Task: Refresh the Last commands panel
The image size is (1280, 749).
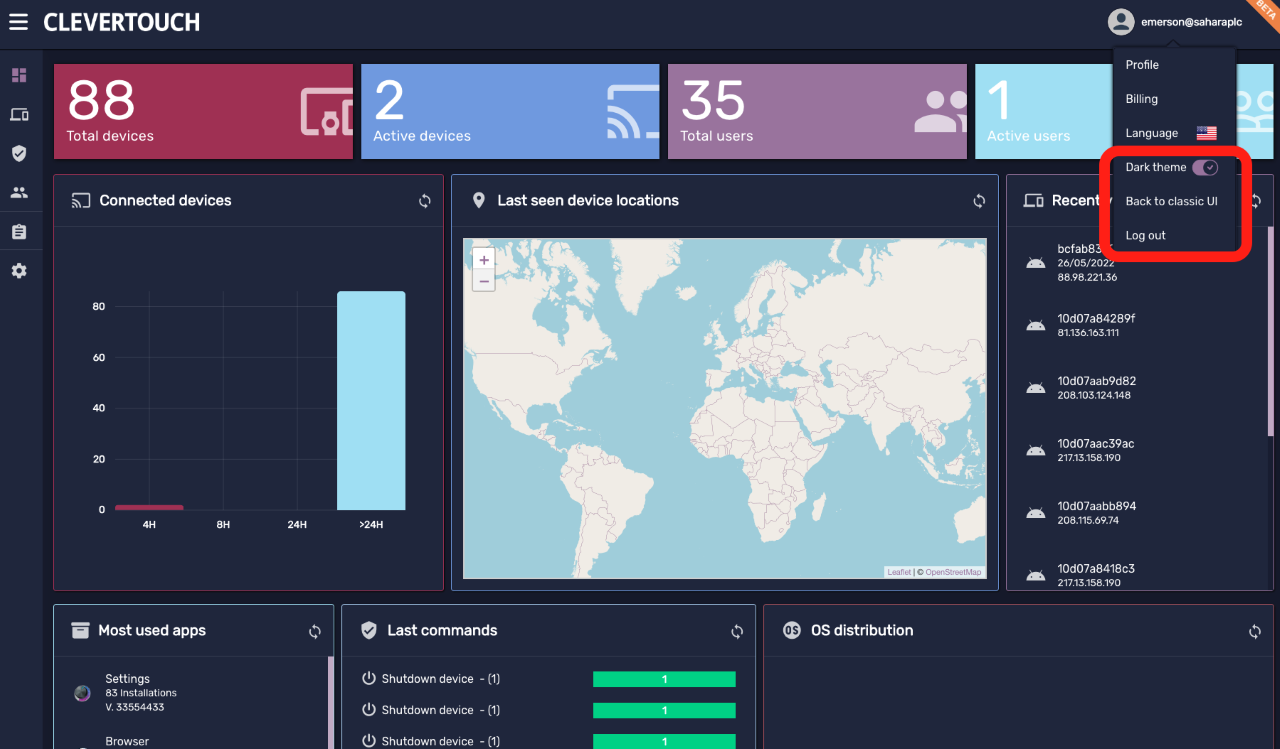Action: [737, 632]
